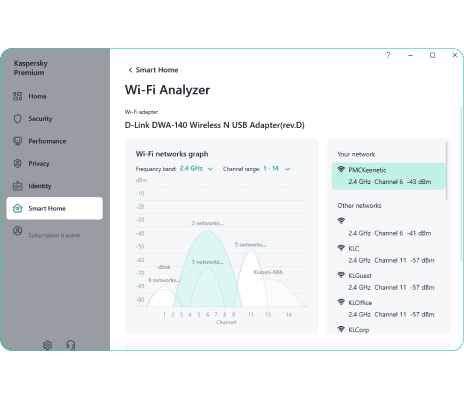The image size is (464, 400).
Task: Open settings via gear icon
Action: (x=48, y=345)
